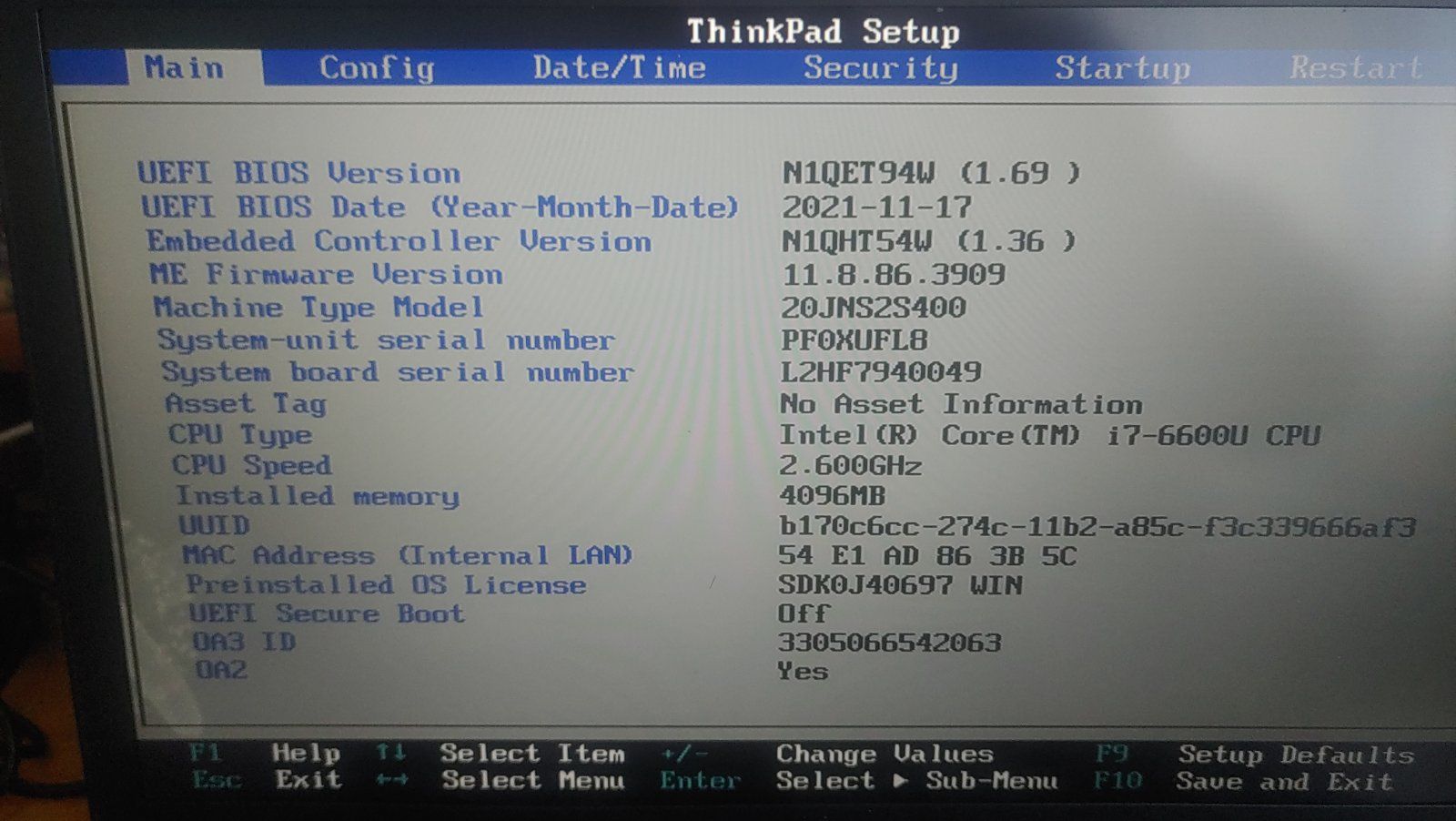Click the up-down arrows Select Item hint

coord(500,754)
